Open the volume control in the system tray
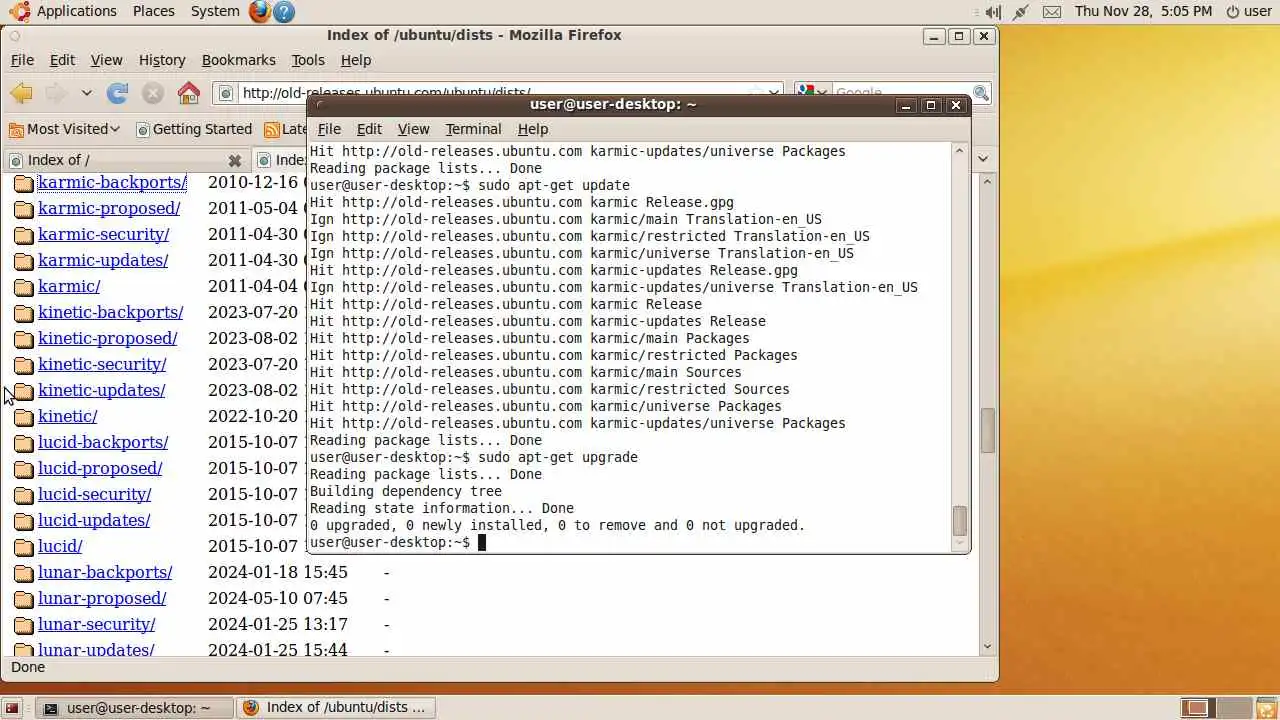 [992, 12]
